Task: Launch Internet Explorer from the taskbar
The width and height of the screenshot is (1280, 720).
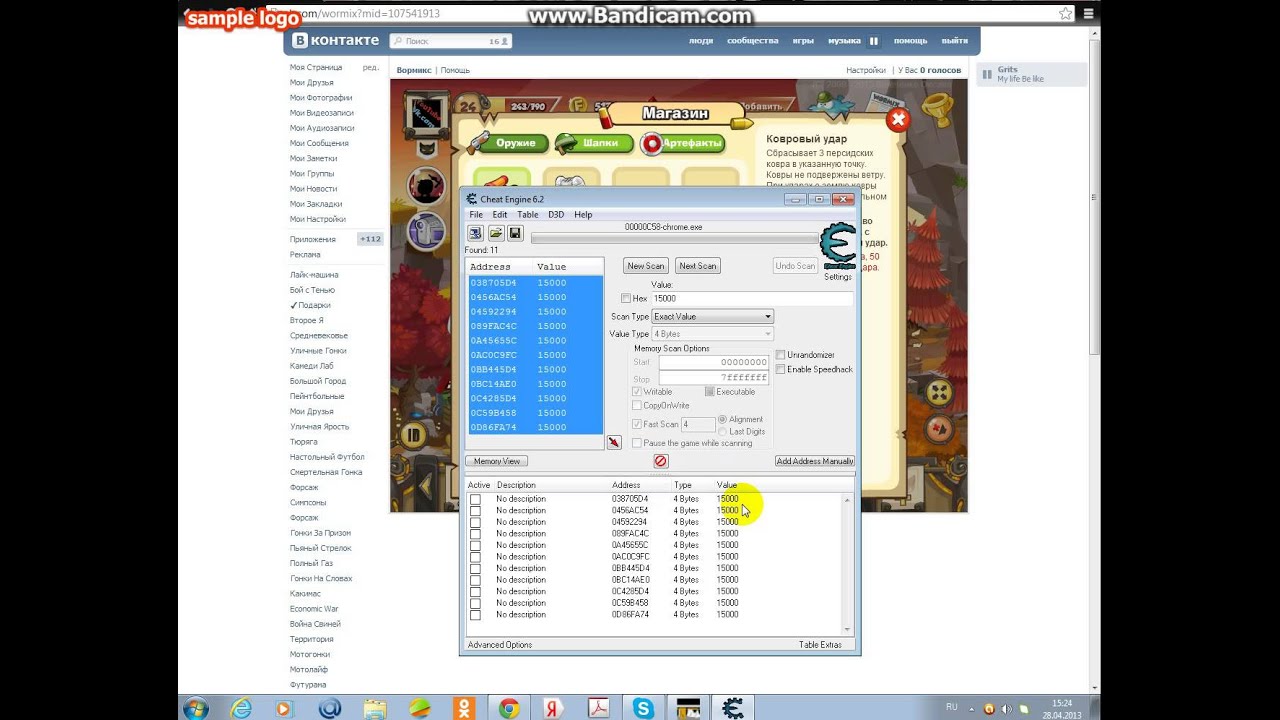Action: coord(241,708)
